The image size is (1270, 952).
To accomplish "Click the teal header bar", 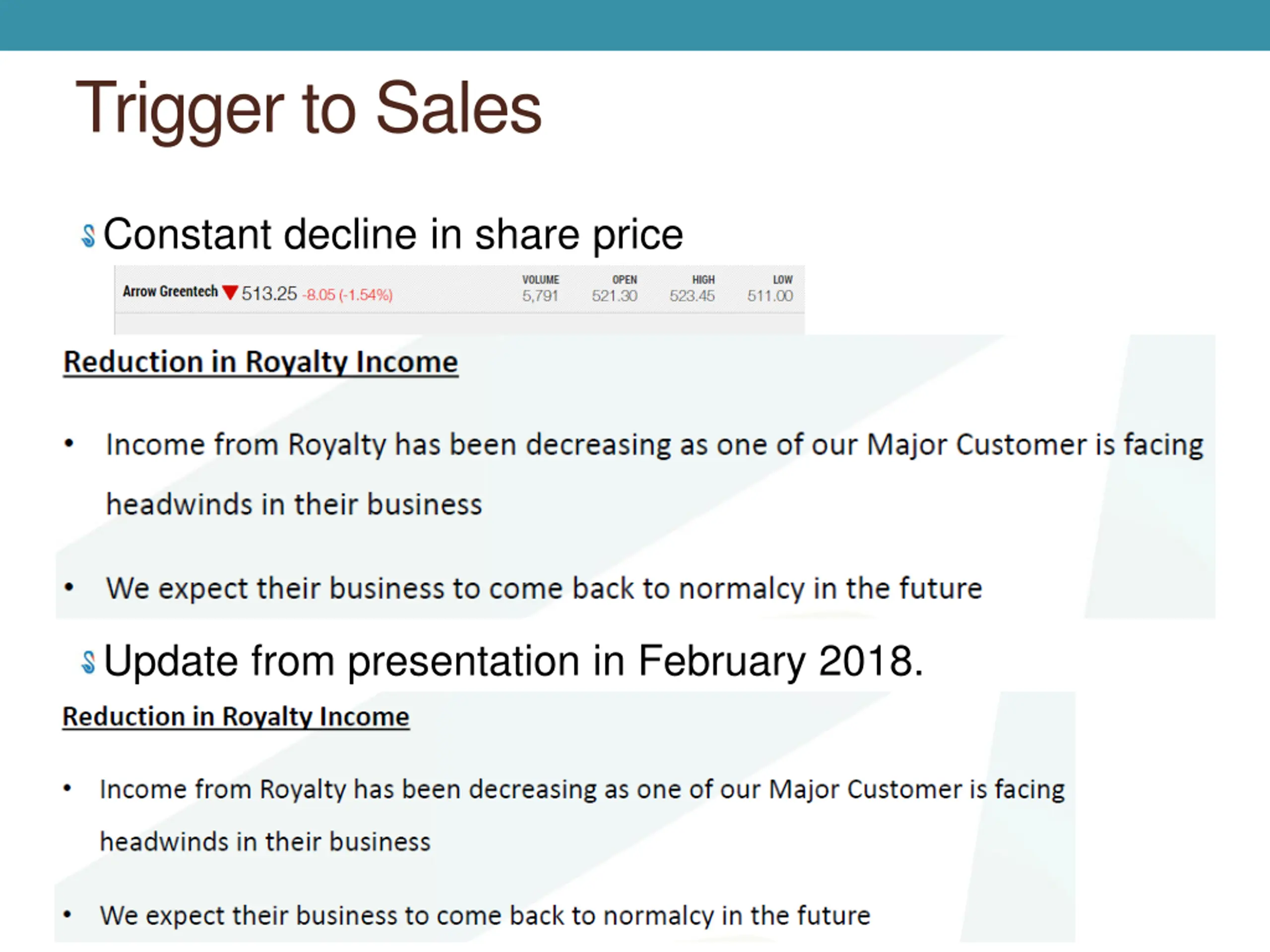I will tap(635, 25).
